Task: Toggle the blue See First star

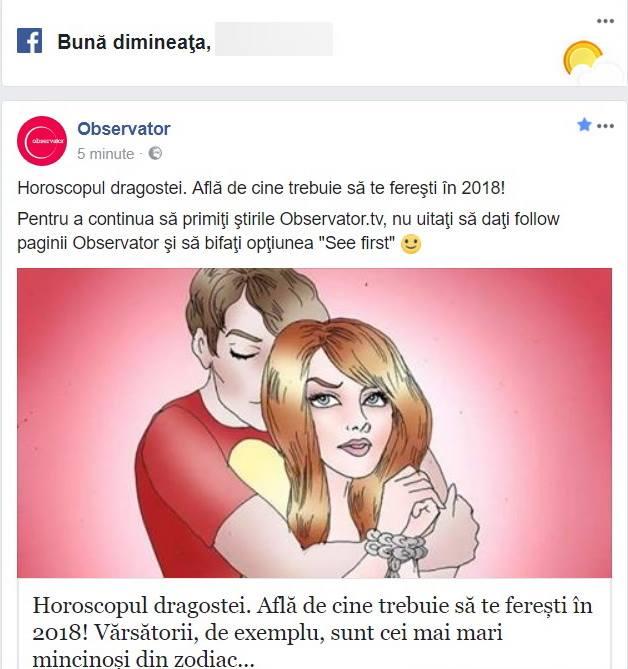Action: 584,125
